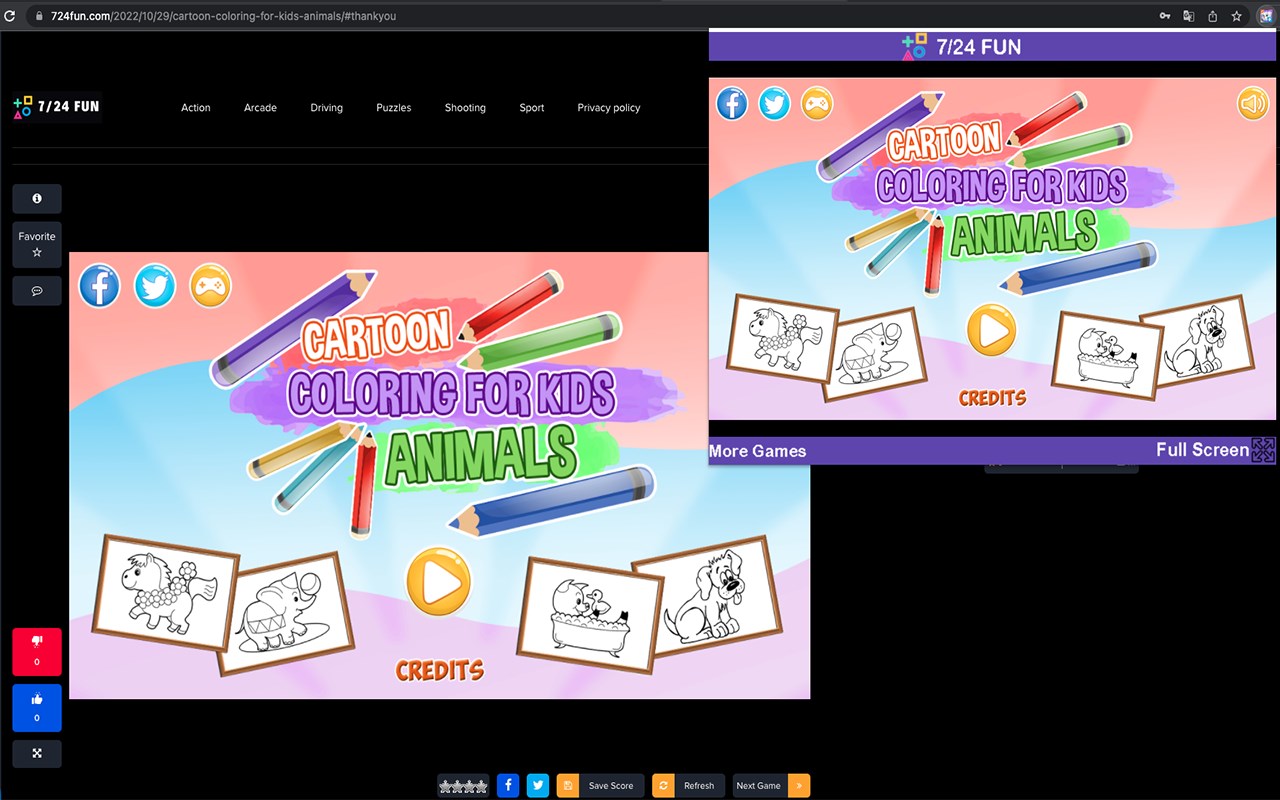This screenshot has width=1280, height=800.
Task: Share this page via the address bar share icon
Action: [x=1212, y=16]
